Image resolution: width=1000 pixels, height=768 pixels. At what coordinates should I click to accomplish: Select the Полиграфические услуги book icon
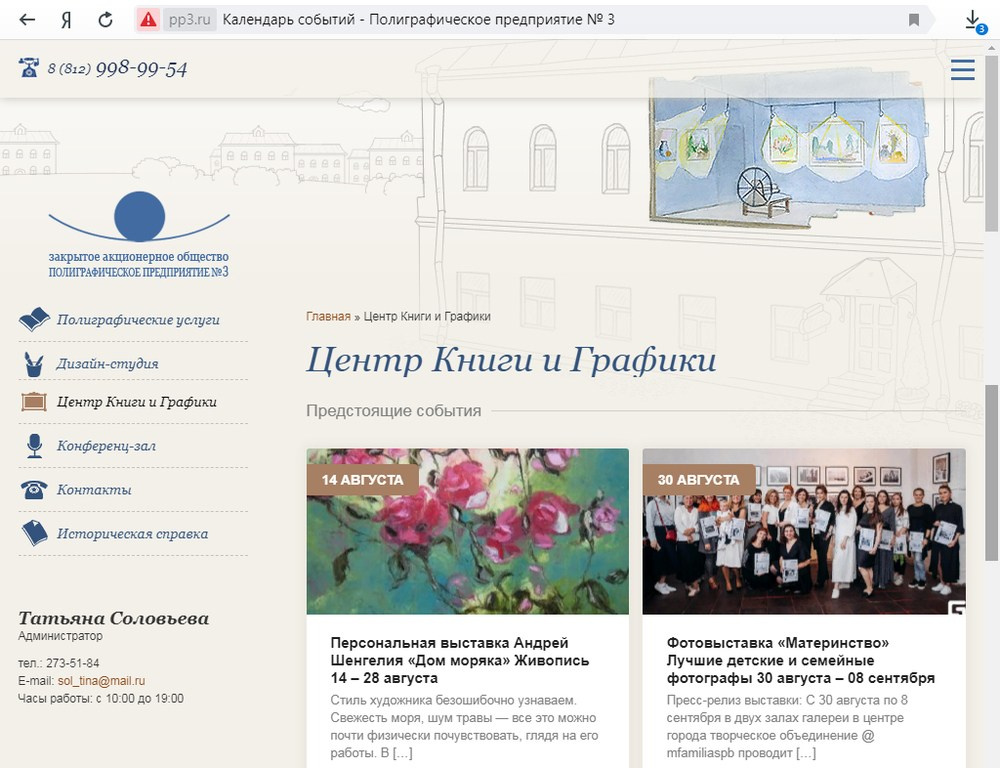pos(33,318)
